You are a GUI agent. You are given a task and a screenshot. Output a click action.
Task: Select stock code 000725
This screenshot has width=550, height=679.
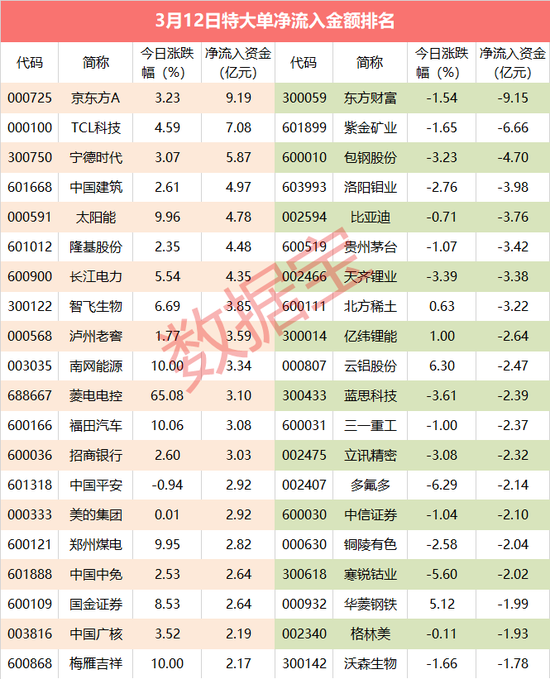point(29,98)
